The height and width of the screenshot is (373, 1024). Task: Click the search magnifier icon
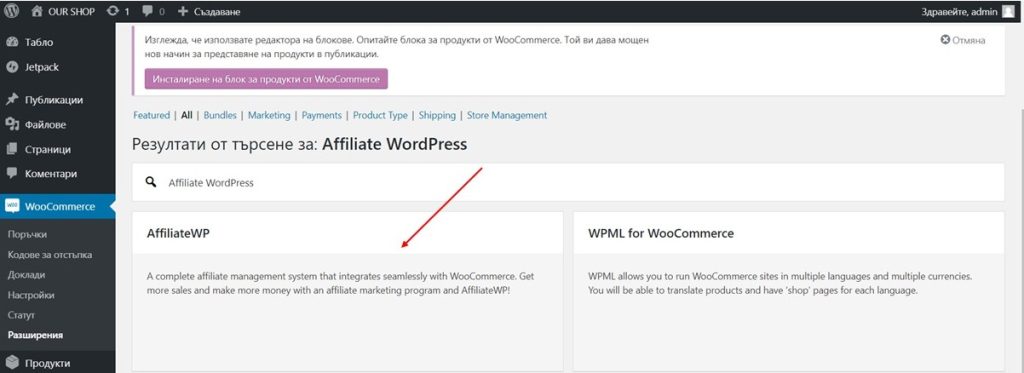151,182
